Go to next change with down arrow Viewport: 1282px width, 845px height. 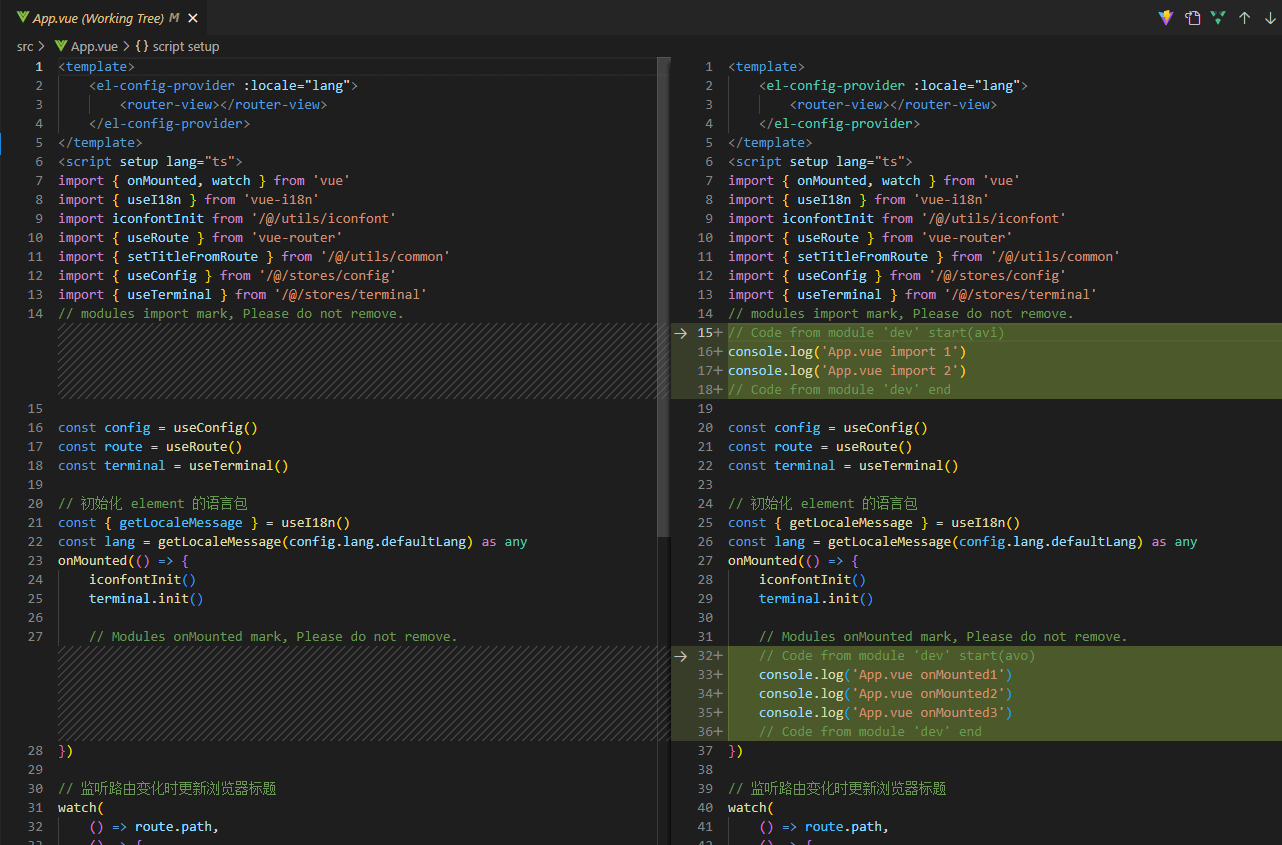[x=1271, y=18]
